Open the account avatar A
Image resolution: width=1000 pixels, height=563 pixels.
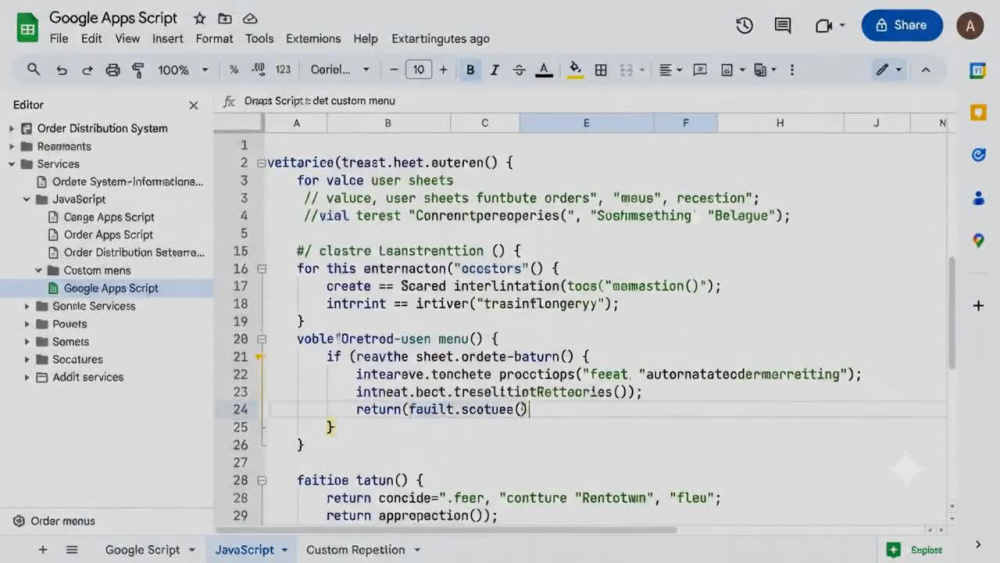point(969,26)
